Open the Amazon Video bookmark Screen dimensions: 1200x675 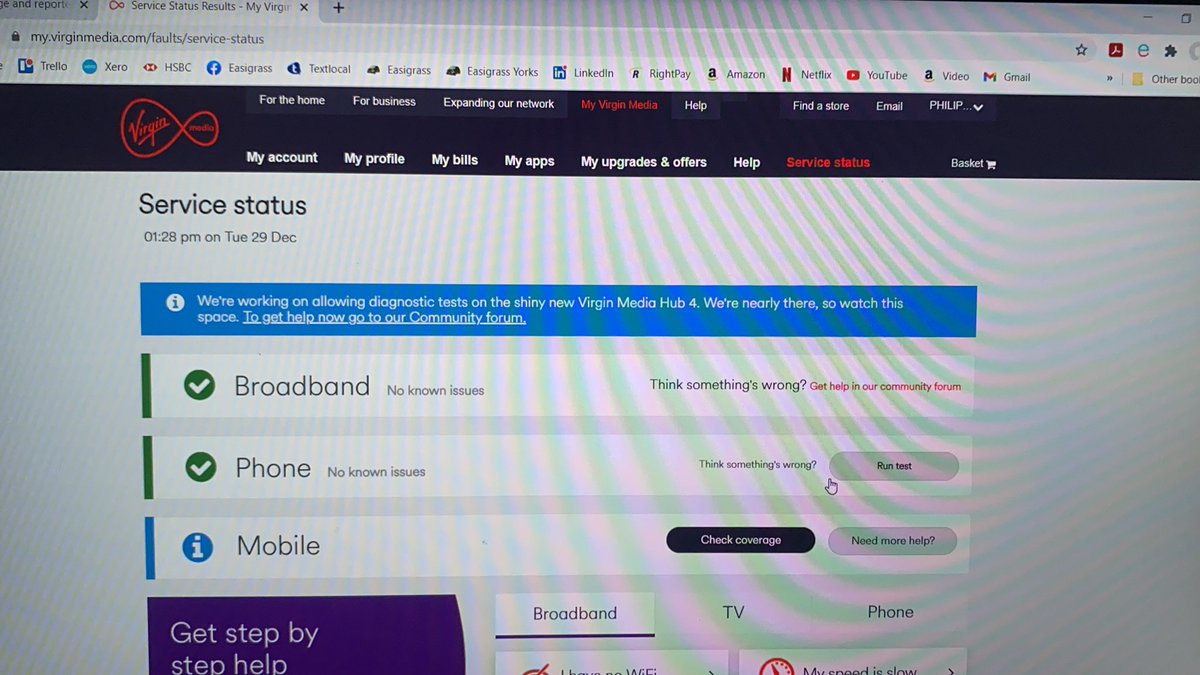(x=946, y=76)
